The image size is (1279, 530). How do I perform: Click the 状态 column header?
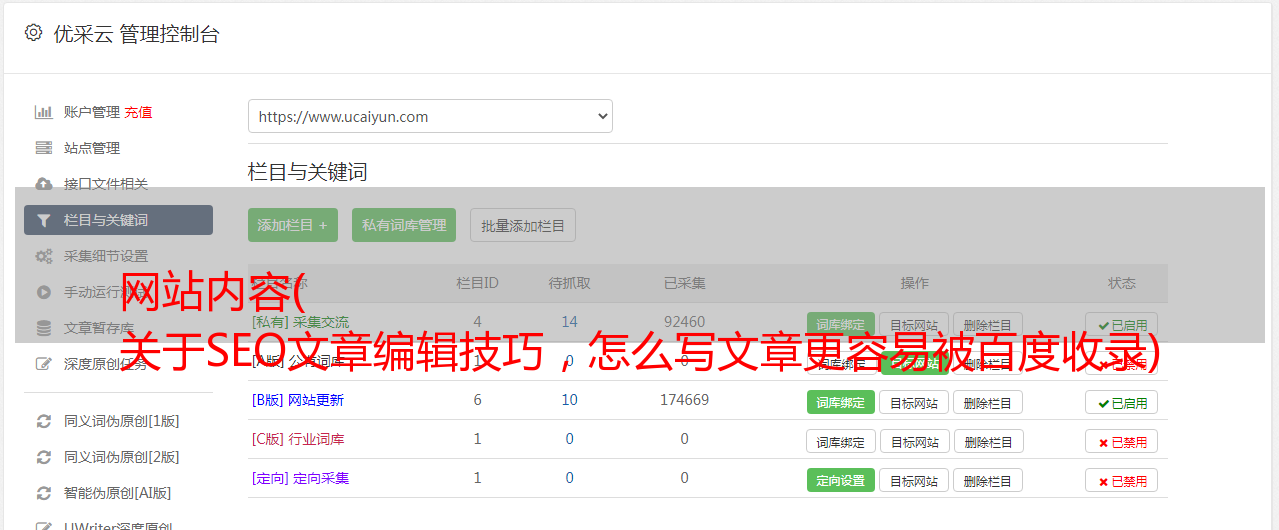pos(1122,283)
